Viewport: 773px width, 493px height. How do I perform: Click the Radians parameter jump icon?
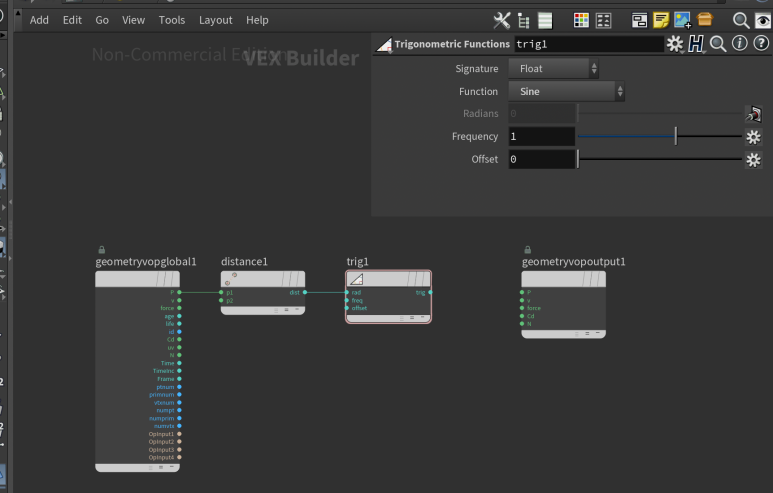753,114
